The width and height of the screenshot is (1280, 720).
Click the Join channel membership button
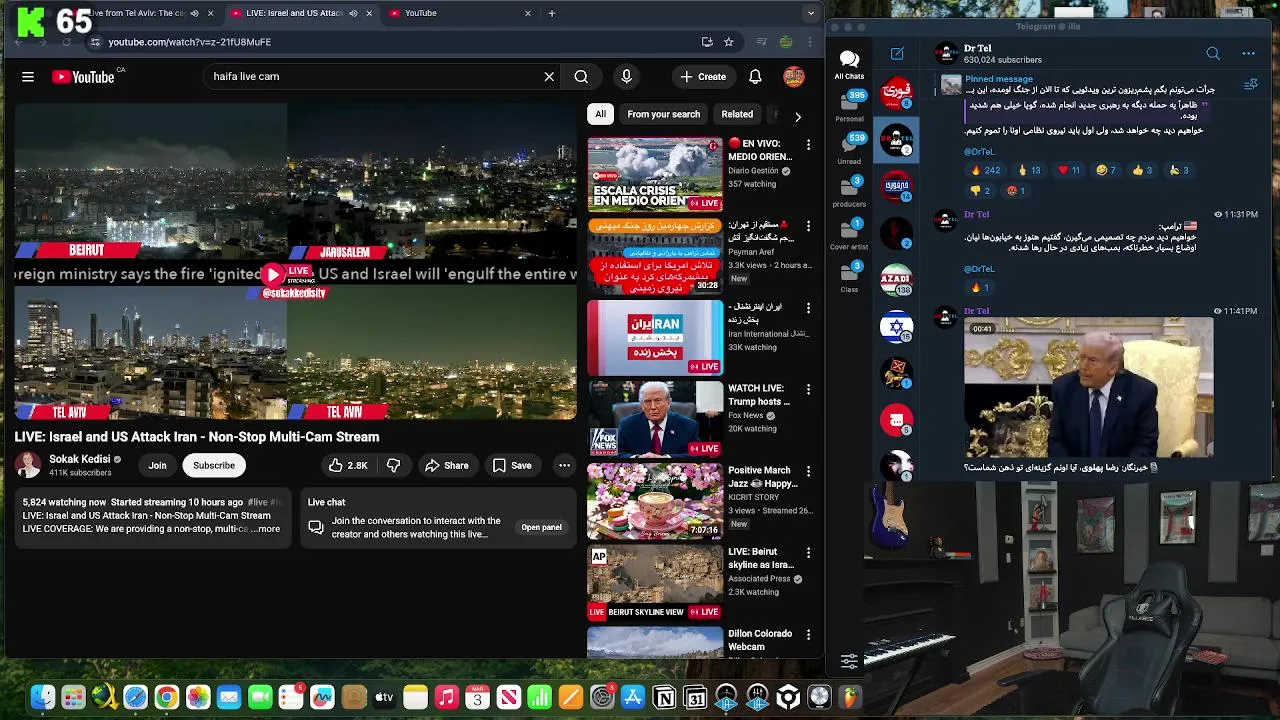pos(158,465)
